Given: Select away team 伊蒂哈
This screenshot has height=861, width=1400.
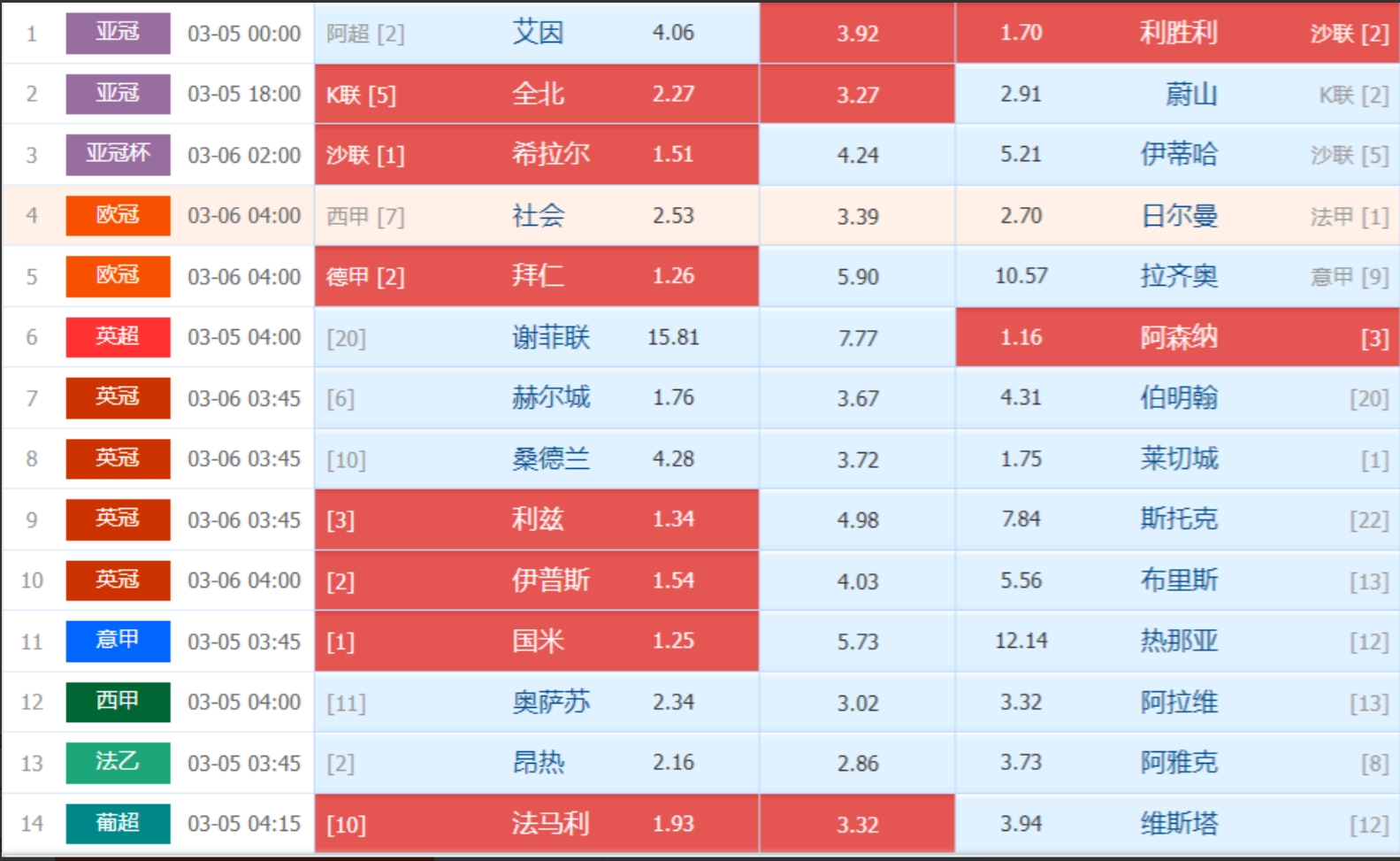Looking at the screenshot, I should [1178, 154].
